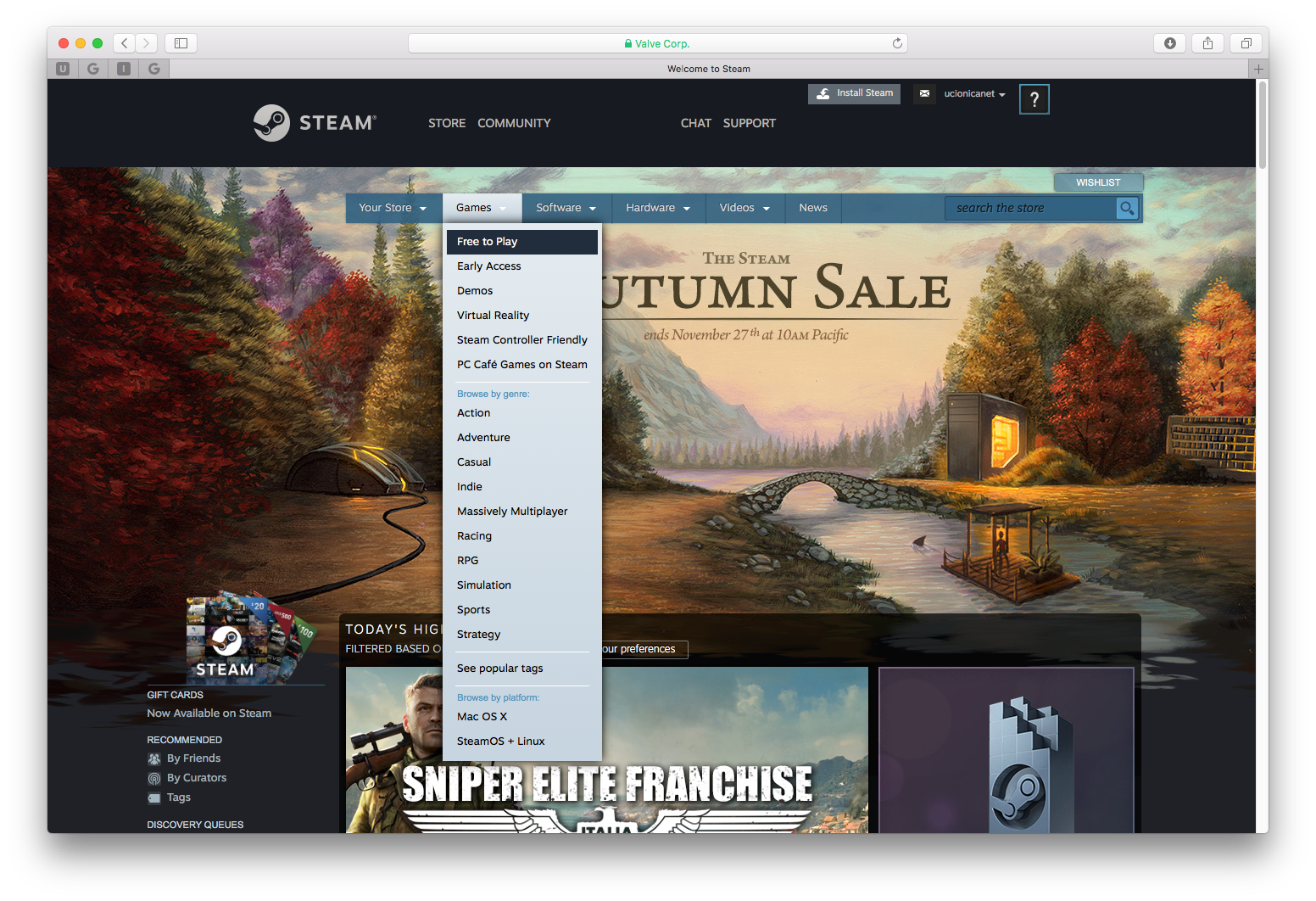Click the Steam logo in header

click(315, 123)
